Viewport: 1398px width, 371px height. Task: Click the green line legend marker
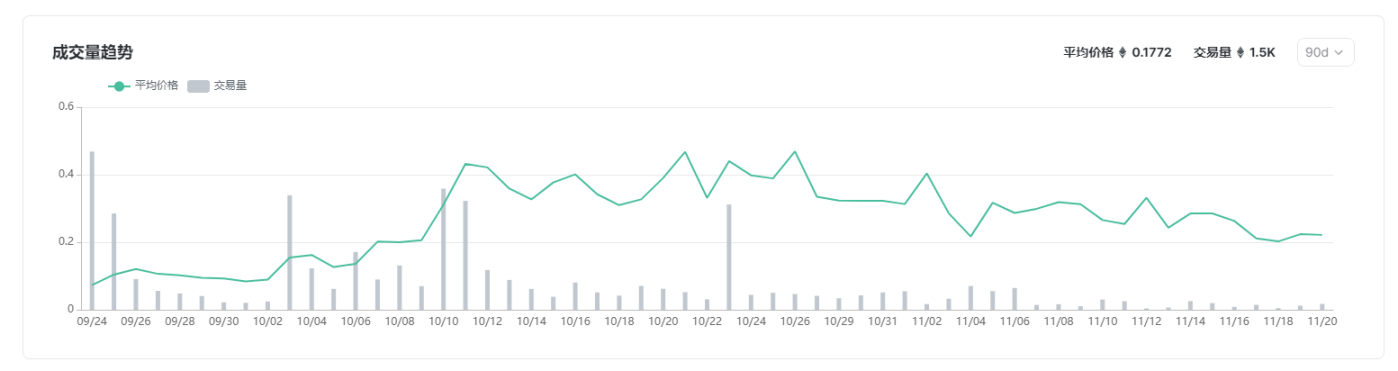[119, 86]
